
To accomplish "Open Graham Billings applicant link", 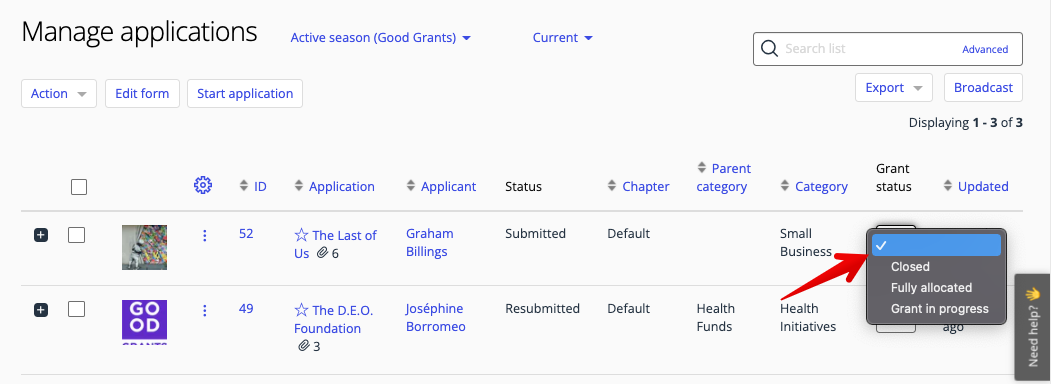I will [429, 243].
